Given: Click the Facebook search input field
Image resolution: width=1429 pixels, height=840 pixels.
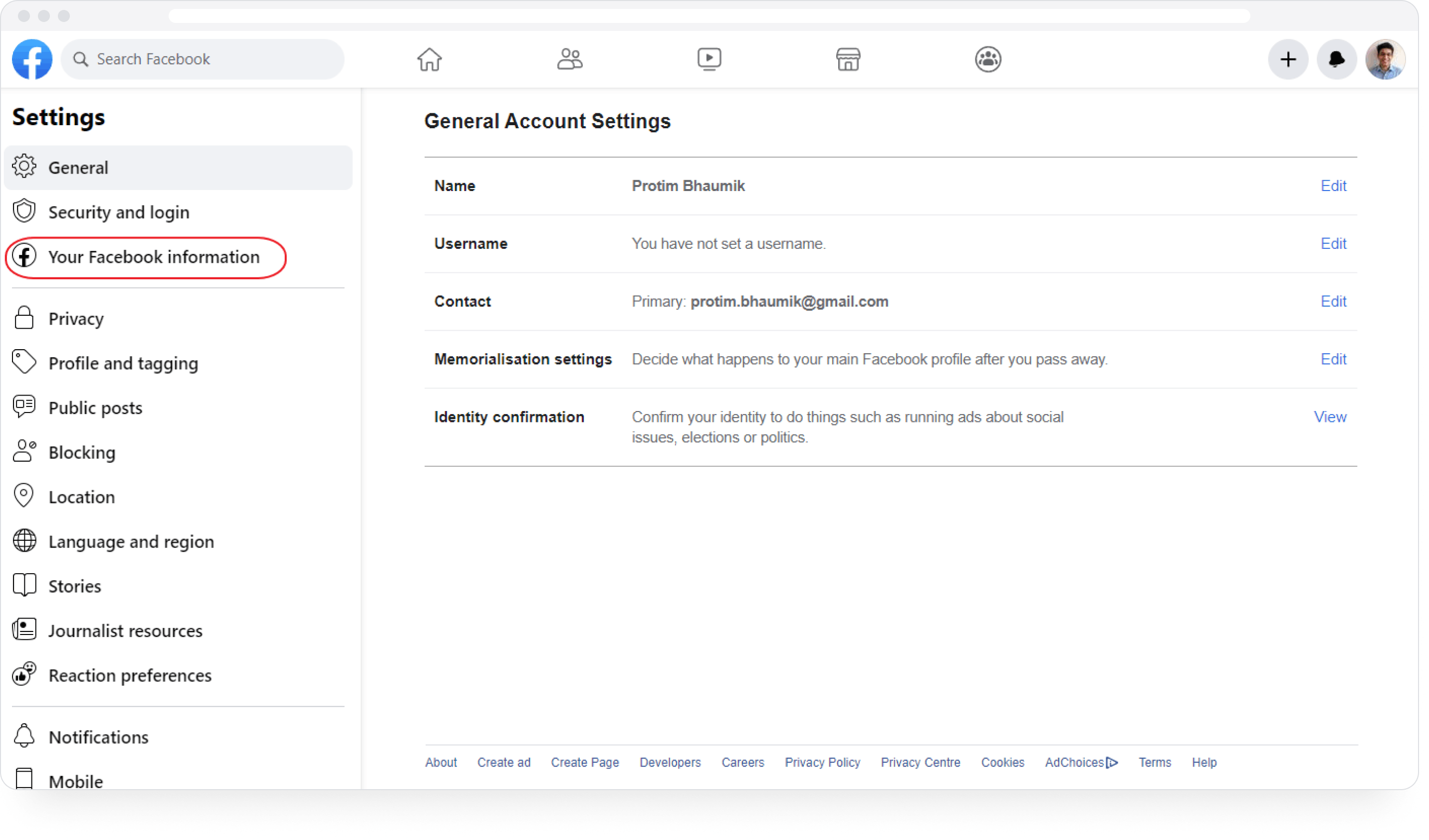Looking at the screenshot, I should [201, 59].
